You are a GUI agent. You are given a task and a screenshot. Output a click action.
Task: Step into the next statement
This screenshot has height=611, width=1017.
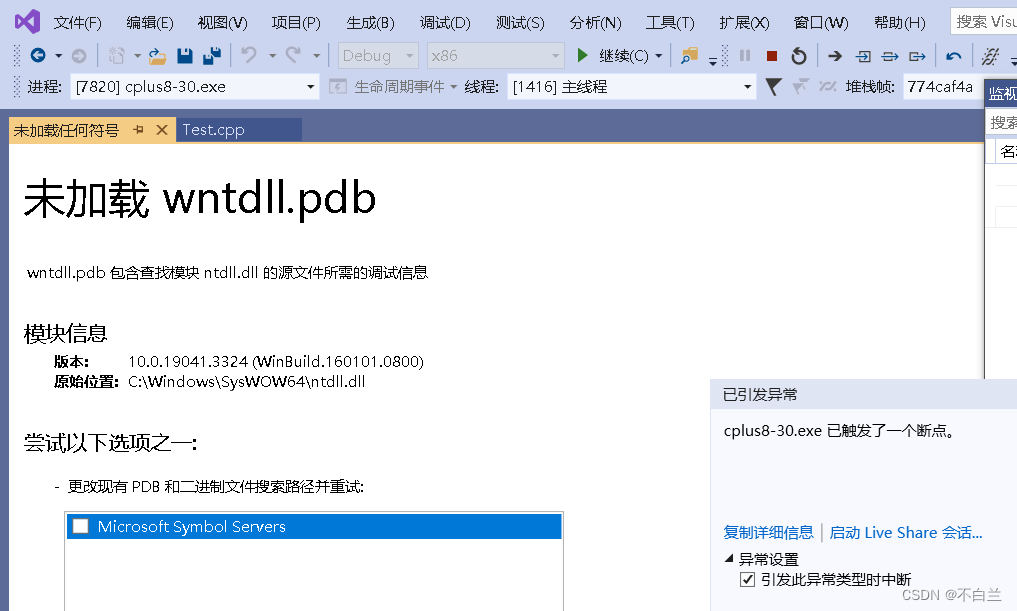[x=863, y=56]
